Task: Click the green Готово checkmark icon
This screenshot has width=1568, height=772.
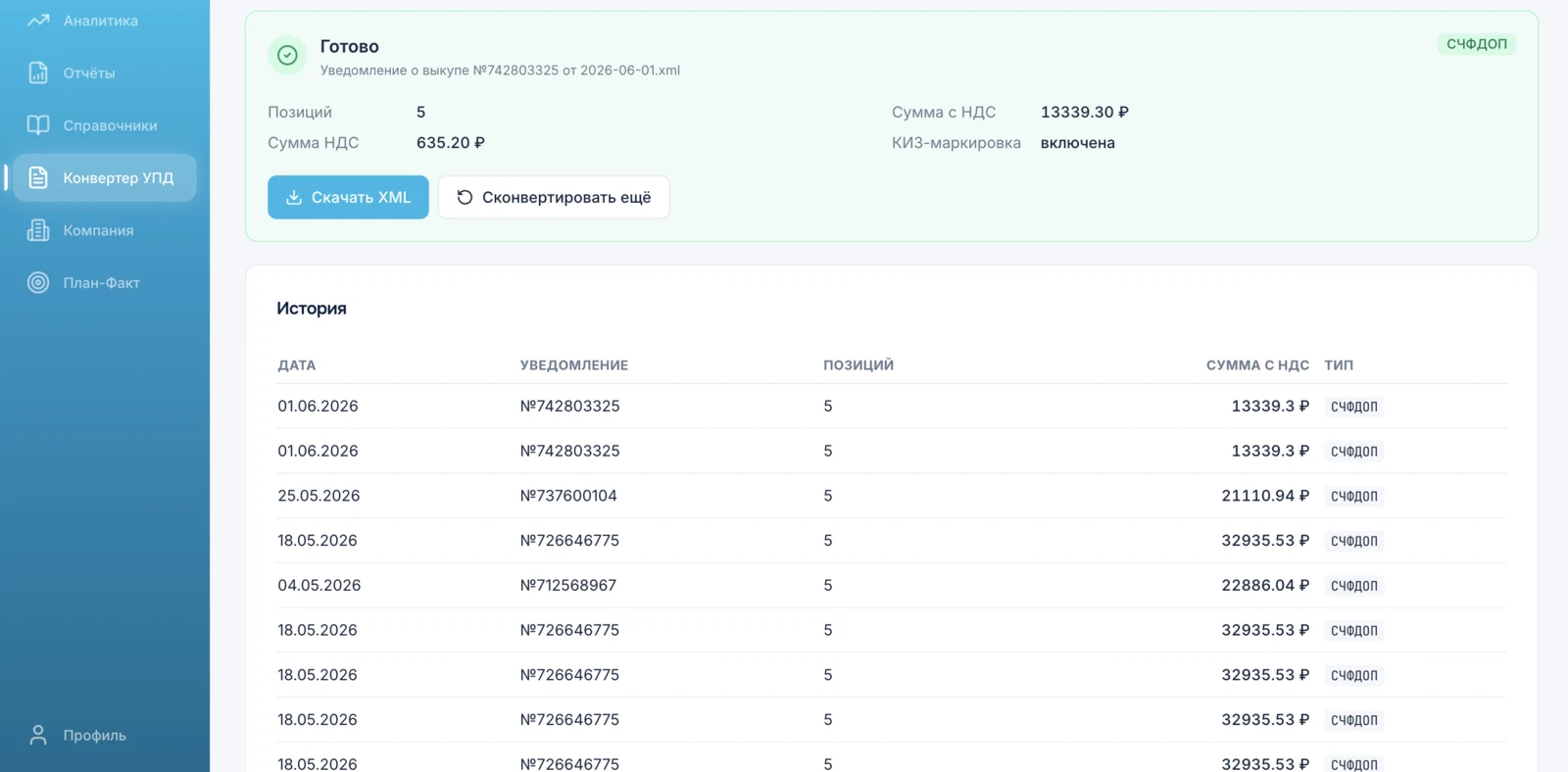Action: pos(287,55)
